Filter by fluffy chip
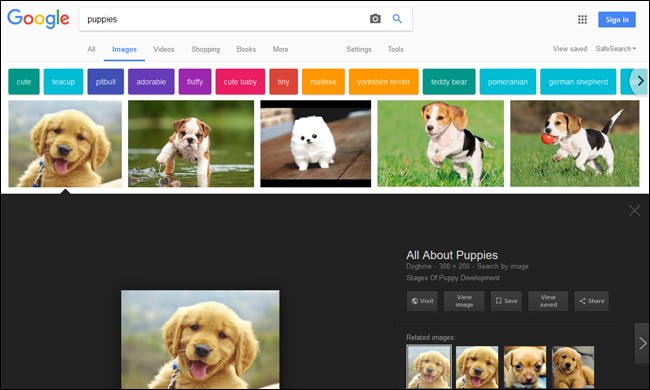Viewport: 650px width, 390px height. coord(195,82)
